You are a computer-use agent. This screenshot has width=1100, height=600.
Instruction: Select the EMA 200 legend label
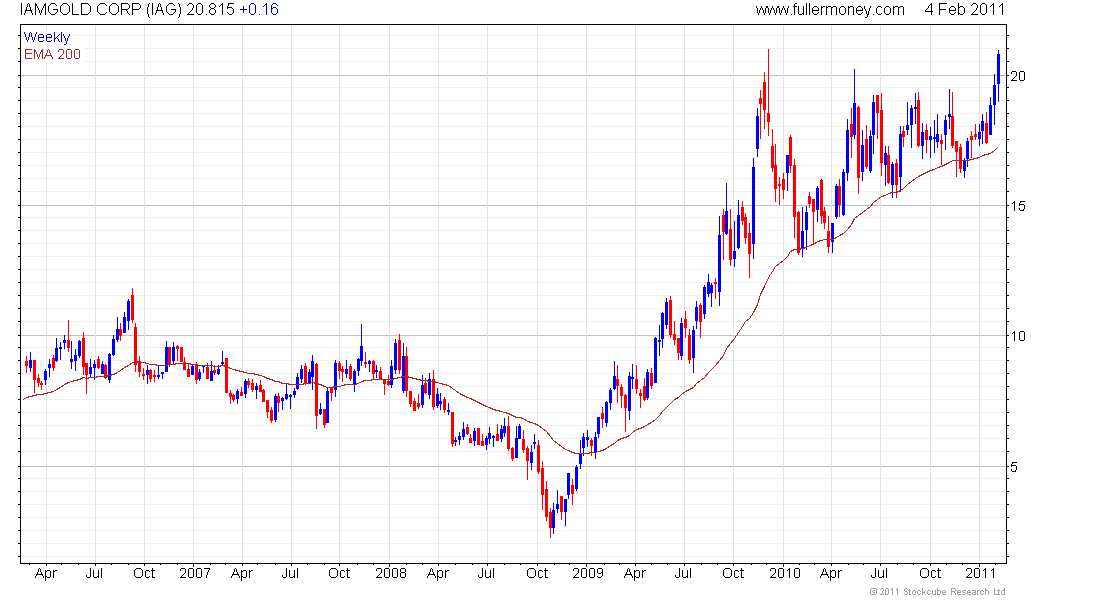[52, 54]
